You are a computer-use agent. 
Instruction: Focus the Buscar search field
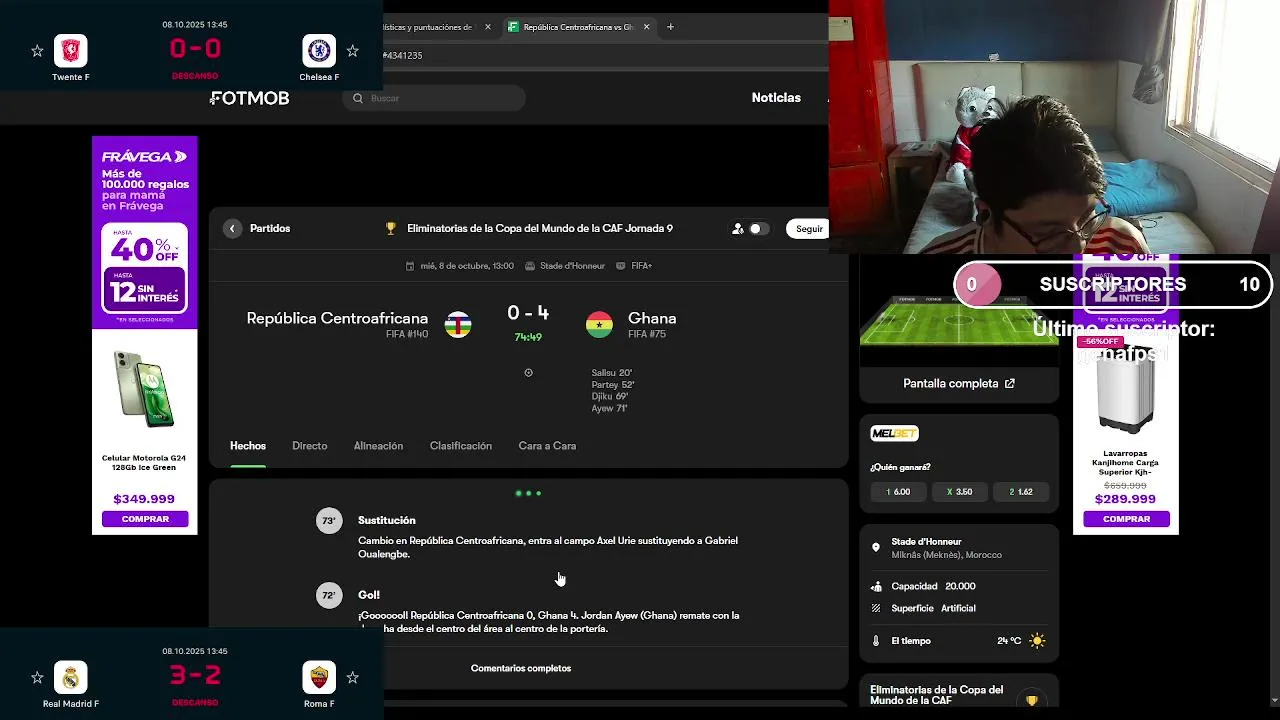(435, 98)
